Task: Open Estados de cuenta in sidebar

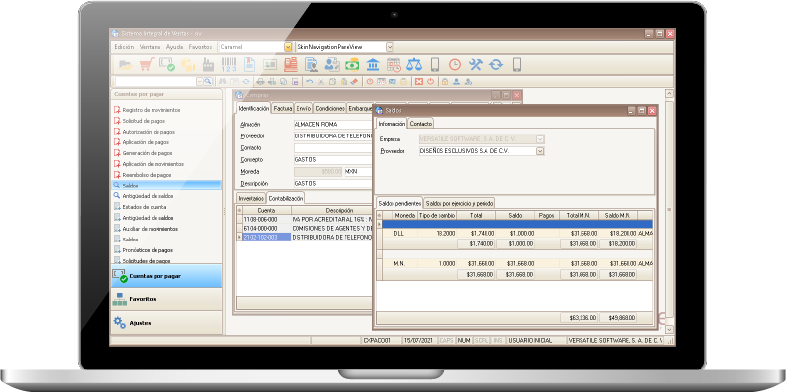Action: [144, 207]
